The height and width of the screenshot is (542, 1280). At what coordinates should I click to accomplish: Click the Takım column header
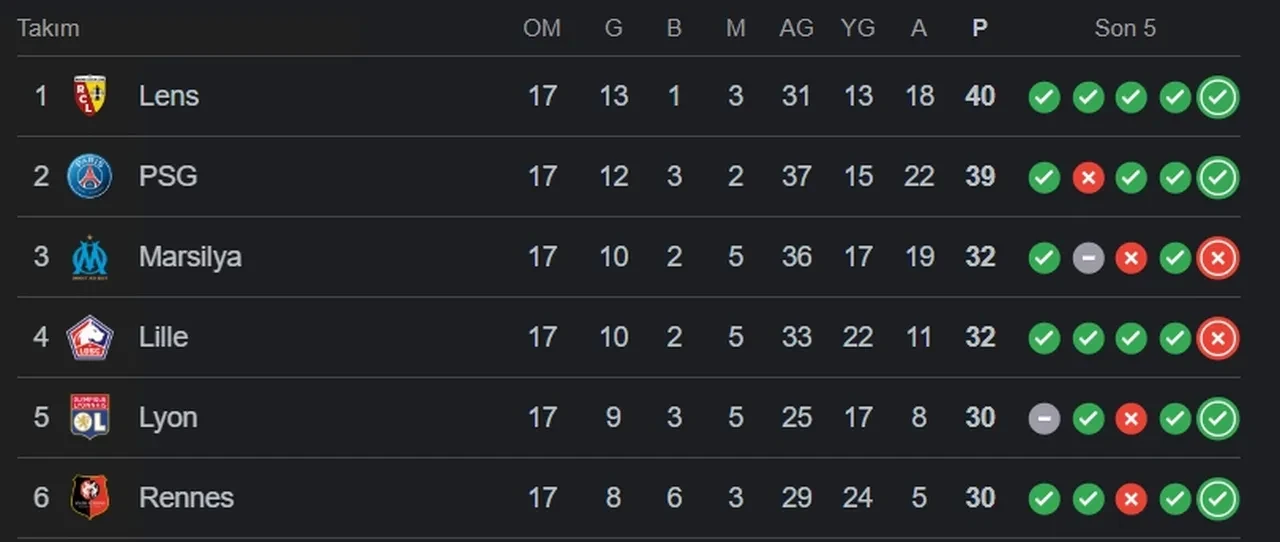48,28
